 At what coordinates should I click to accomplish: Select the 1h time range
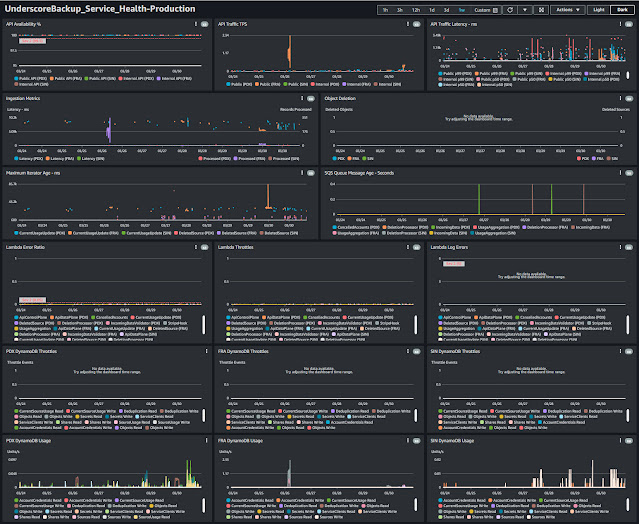coord(385,10)
